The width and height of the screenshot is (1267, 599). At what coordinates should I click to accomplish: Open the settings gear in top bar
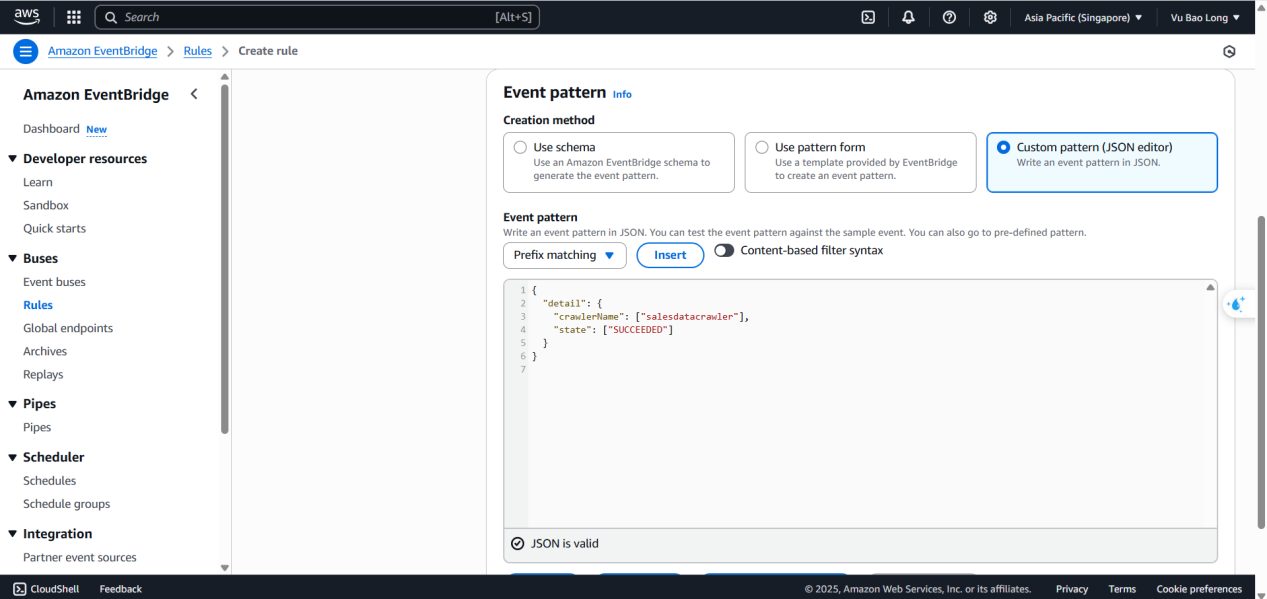990,17
